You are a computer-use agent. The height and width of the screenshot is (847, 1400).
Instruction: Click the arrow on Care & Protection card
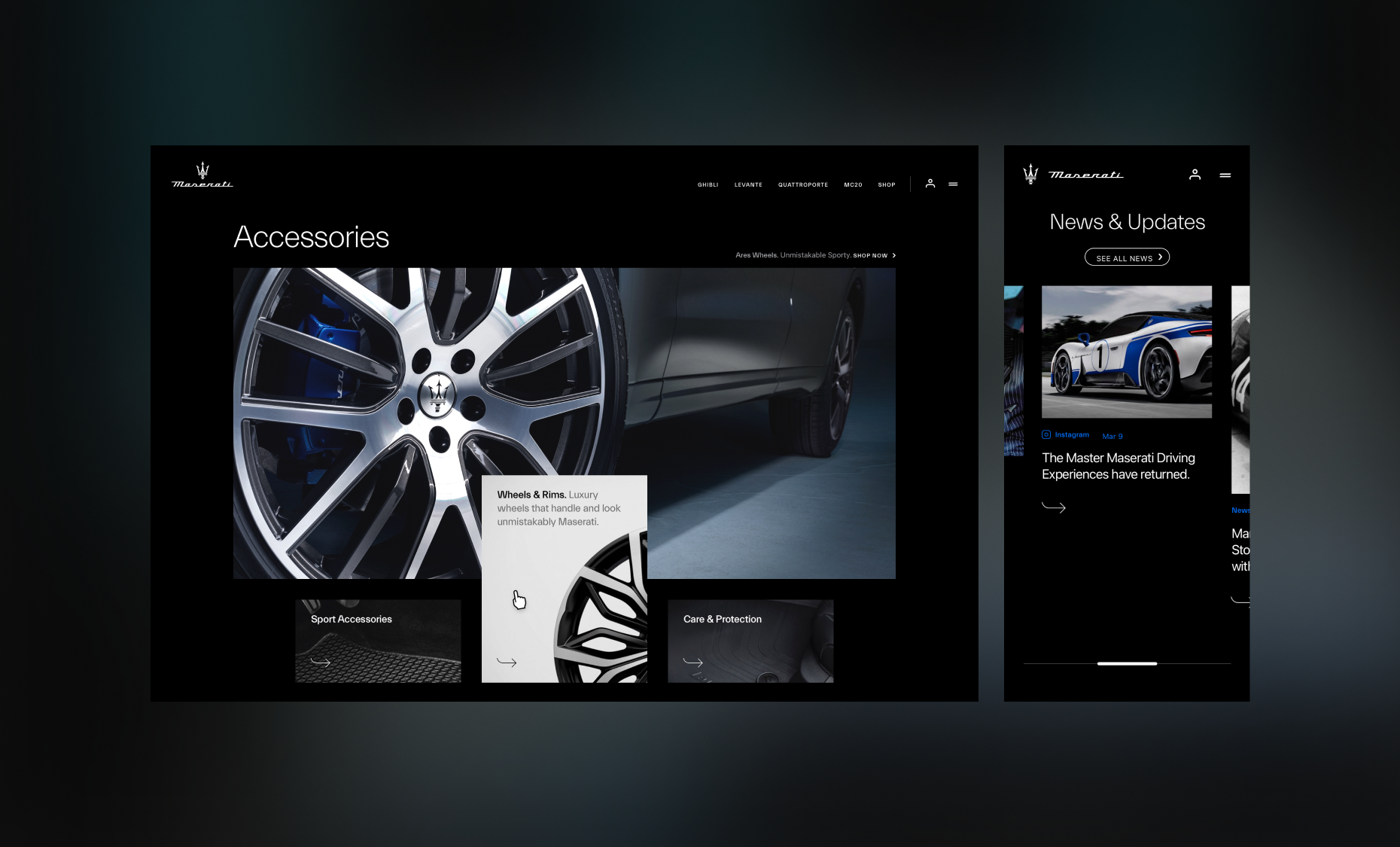point(693,662)
